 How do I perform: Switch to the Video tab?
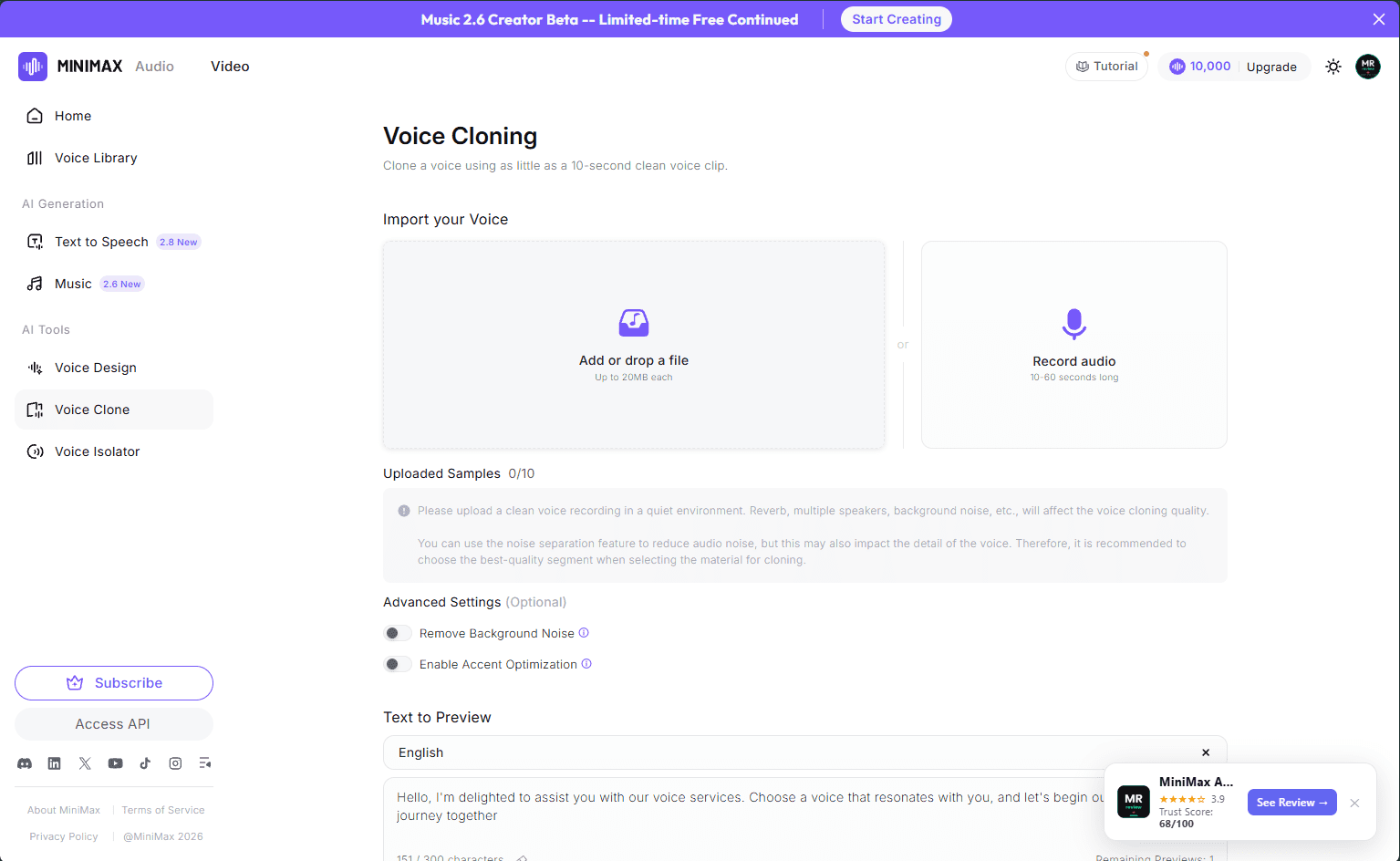230,67
